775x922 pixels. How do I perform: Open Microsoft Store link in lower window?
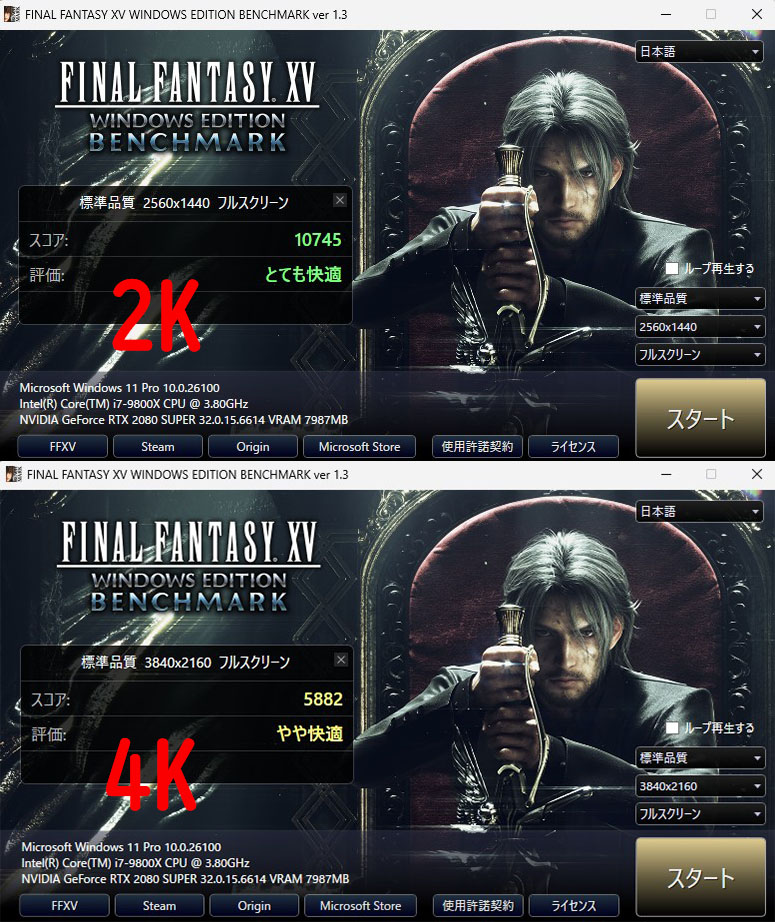[x=360, y=906]
